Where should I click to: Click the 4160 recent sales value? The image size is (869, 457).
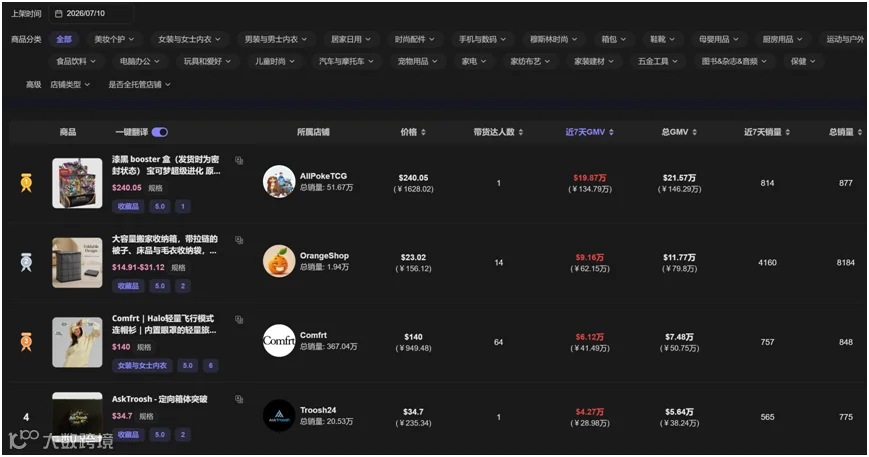click(767, 263)
